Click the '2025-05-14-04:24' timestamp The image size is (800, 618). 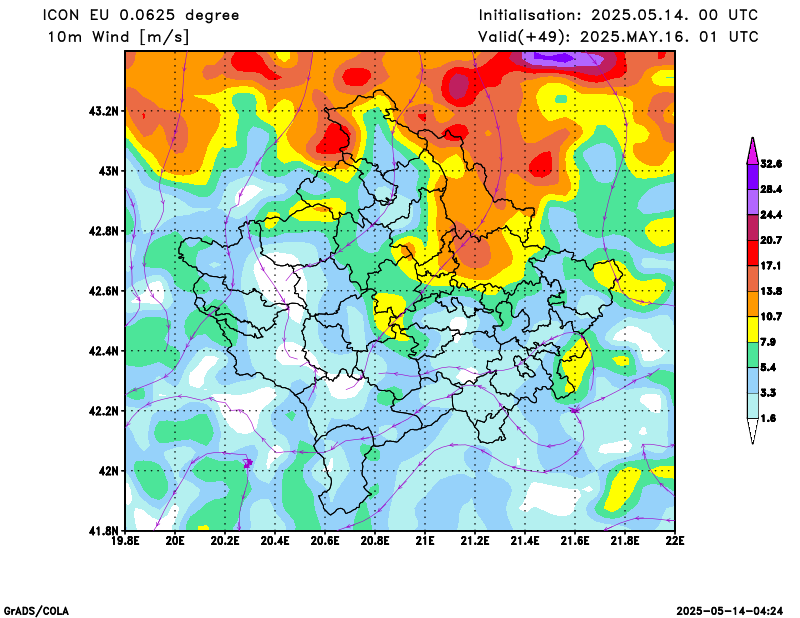730,611
